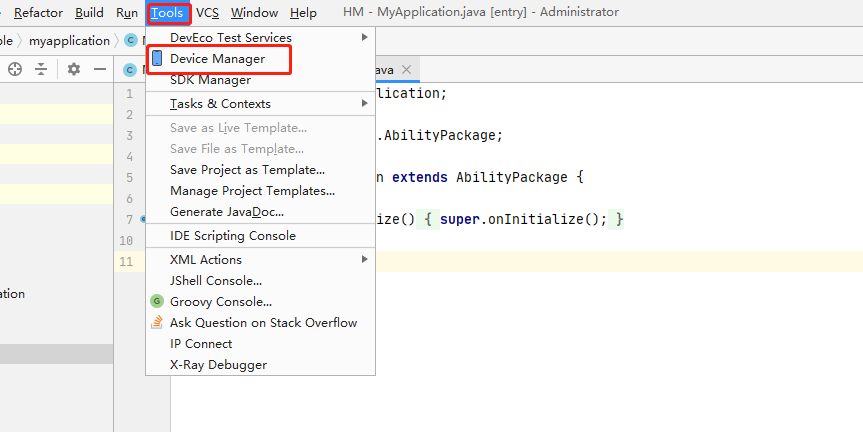This screenshot has height=432, width=863.
Task: Select Device Manager menu entry
Action: [x=260, y=58]
